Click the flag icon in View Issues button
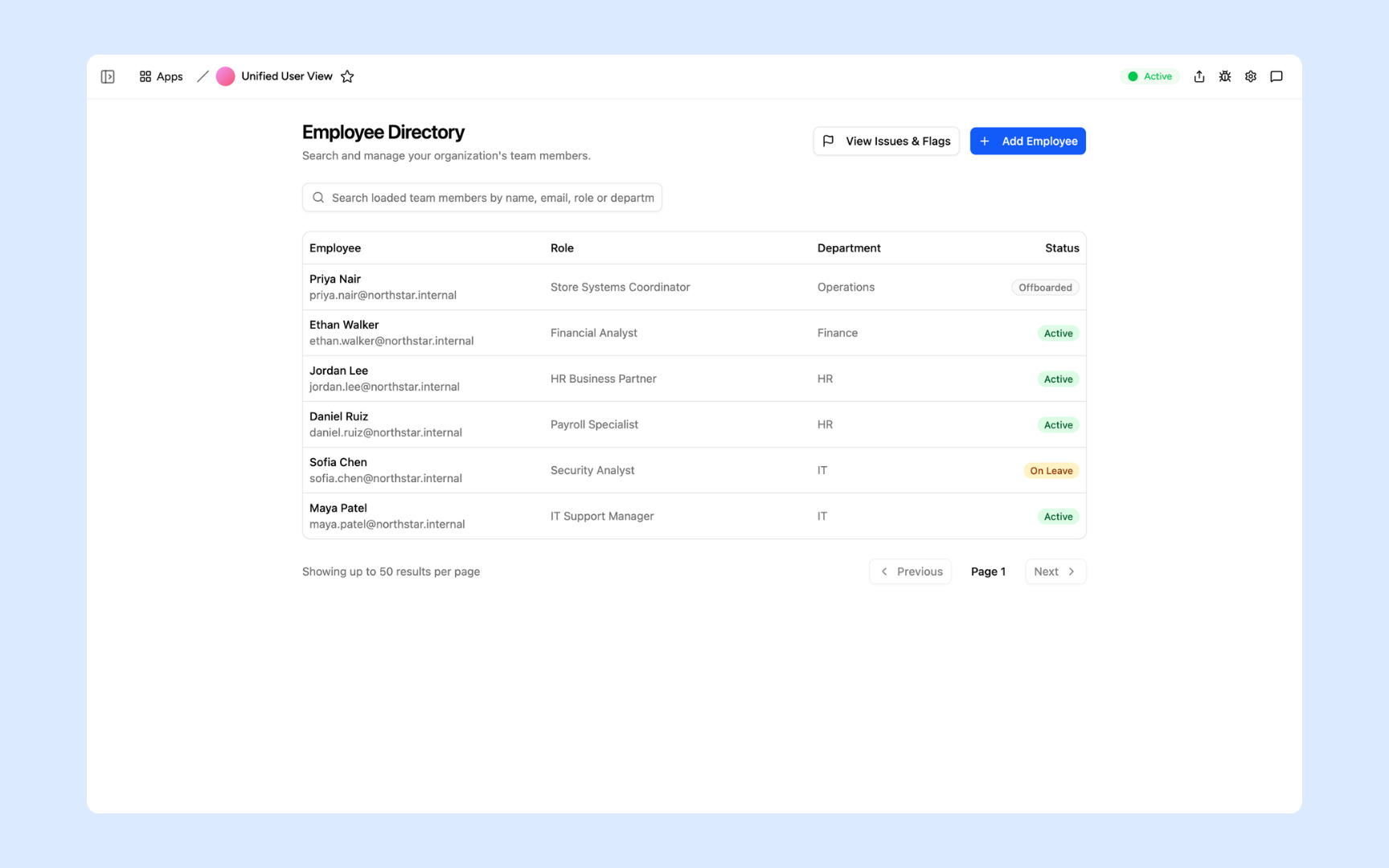Viewport: 1389px width, 868px height. pos(829,141)
